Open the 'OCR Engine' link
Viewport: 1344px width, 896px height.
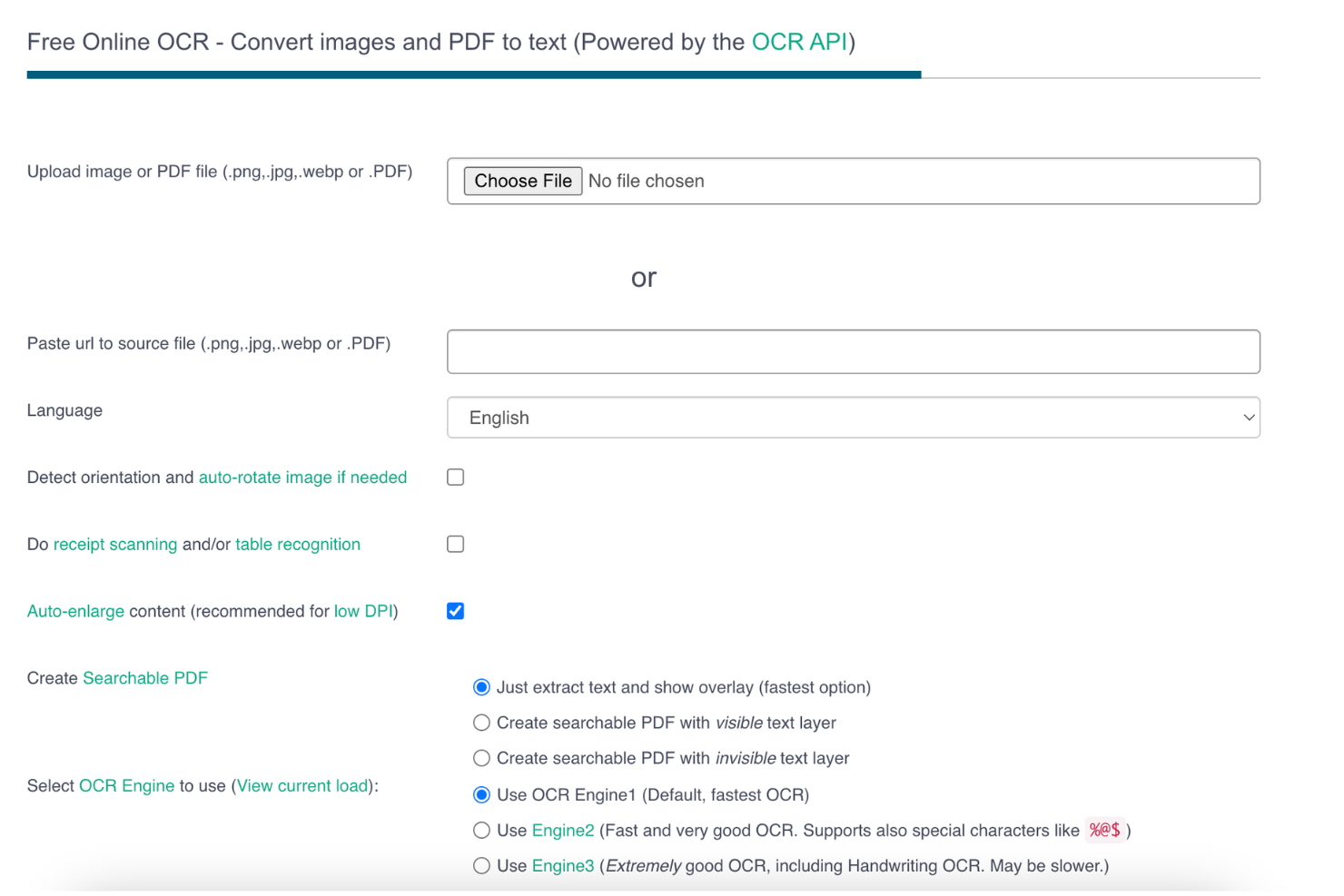tap(126, 785)
